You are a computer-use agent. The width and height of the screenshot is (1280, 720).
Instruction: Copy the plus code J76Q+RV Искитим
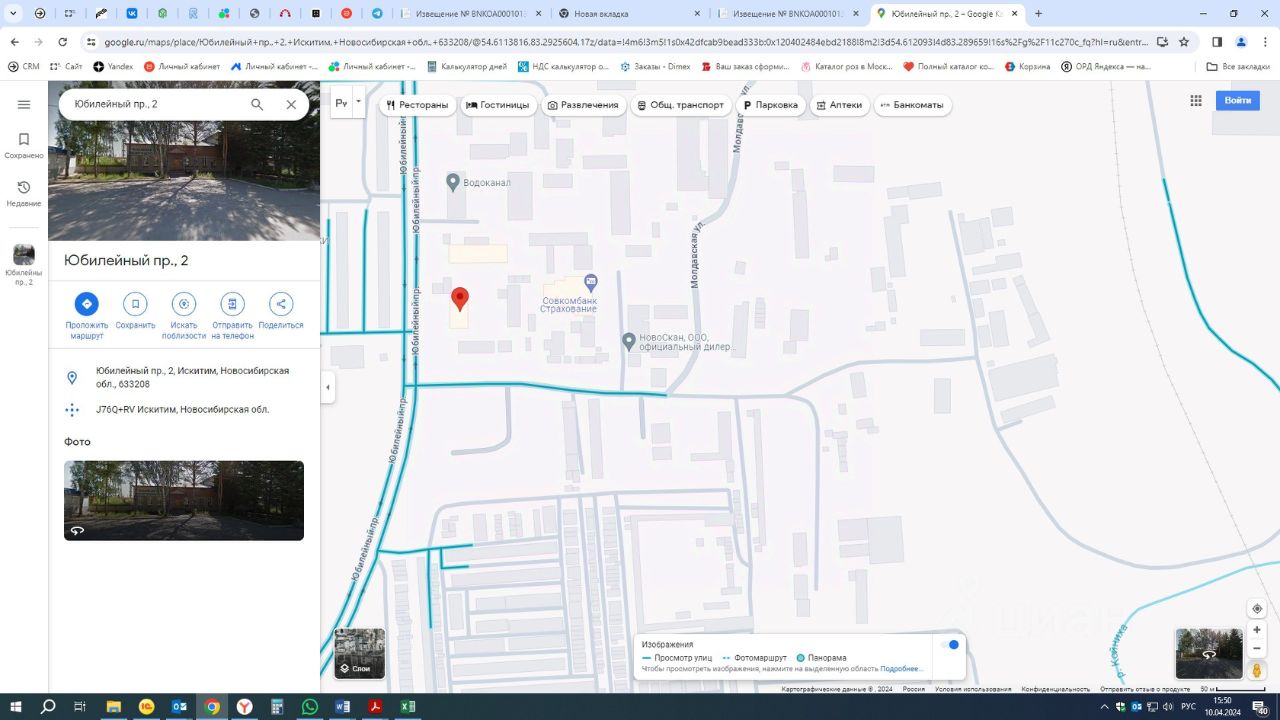[182, 410]
